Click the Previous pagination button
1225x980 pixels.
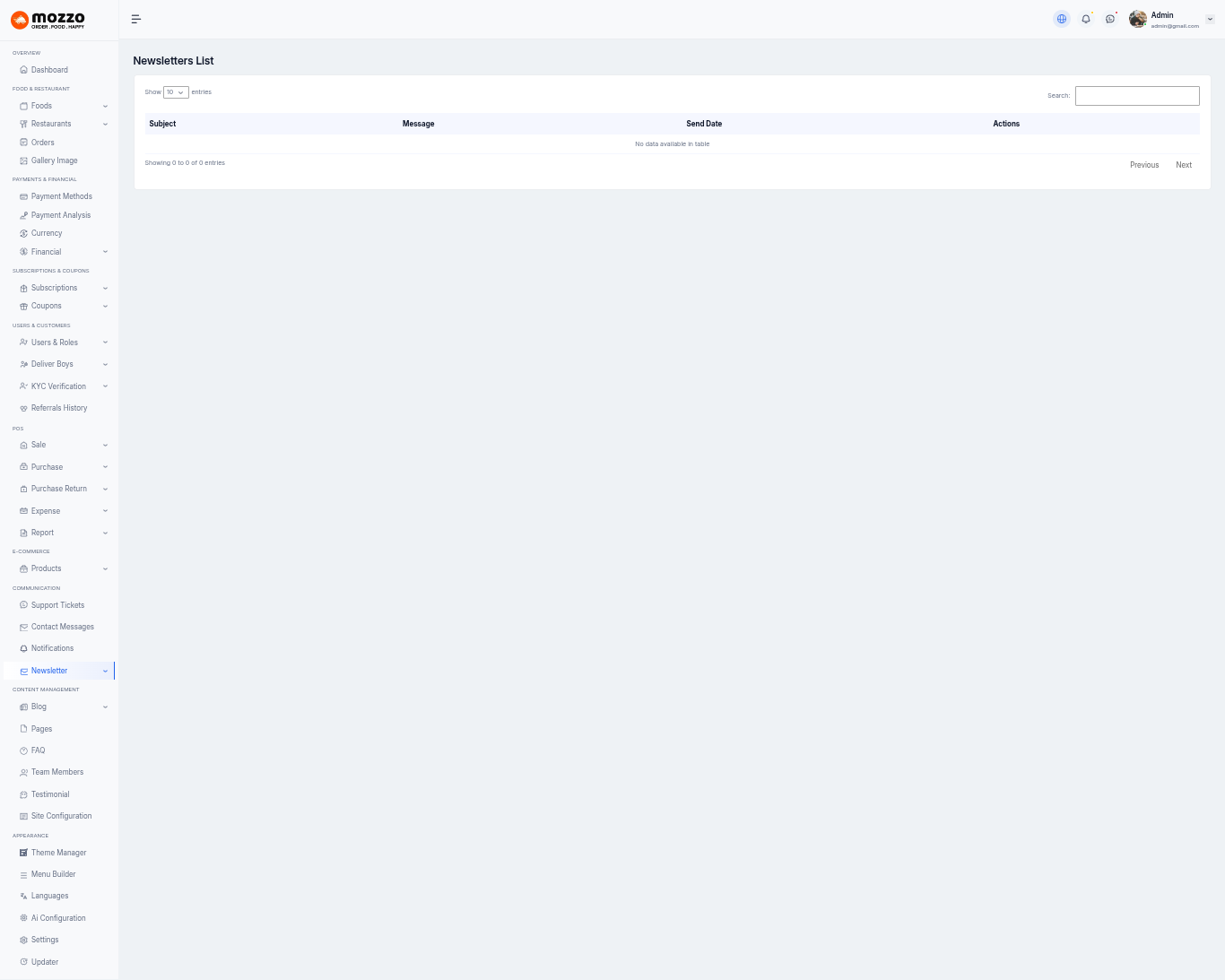[x=1144, y=165]
